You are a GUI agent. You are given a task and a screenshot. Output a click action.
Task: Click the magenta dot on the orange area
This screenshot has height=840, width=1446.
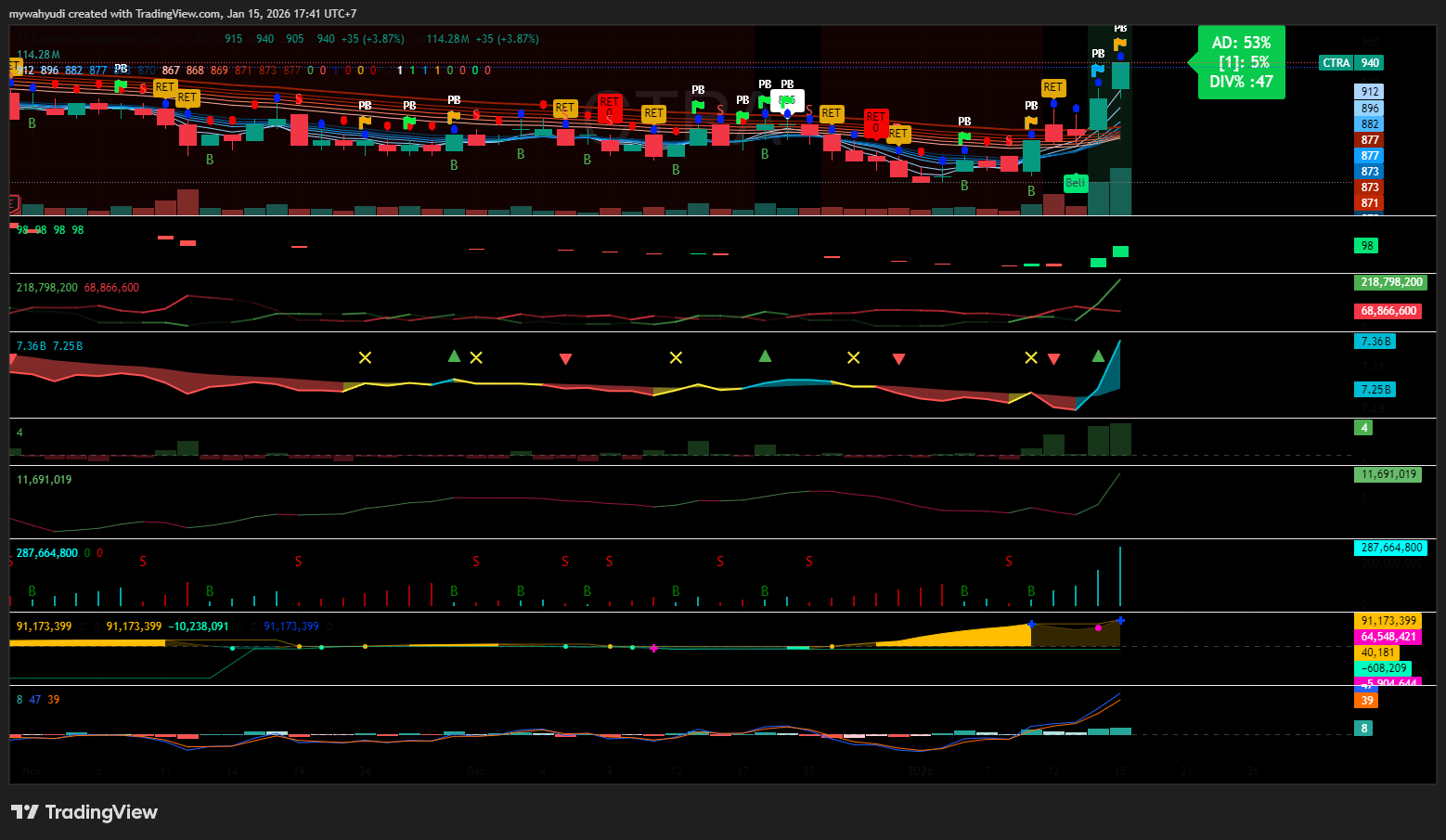(x=1099, y=628)
